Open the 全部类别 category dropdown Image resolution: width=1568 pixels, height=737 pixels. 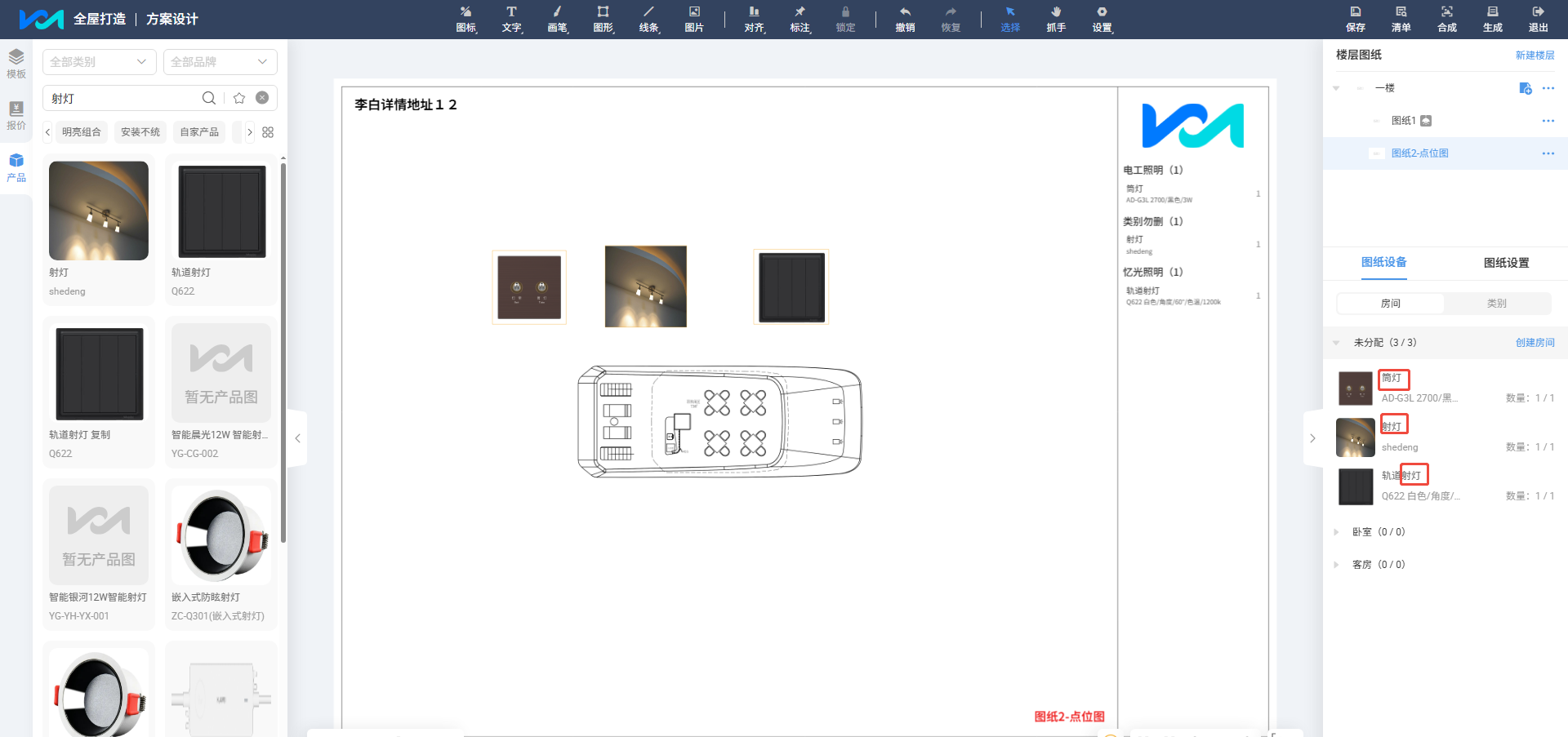click(x=99, y=62)
